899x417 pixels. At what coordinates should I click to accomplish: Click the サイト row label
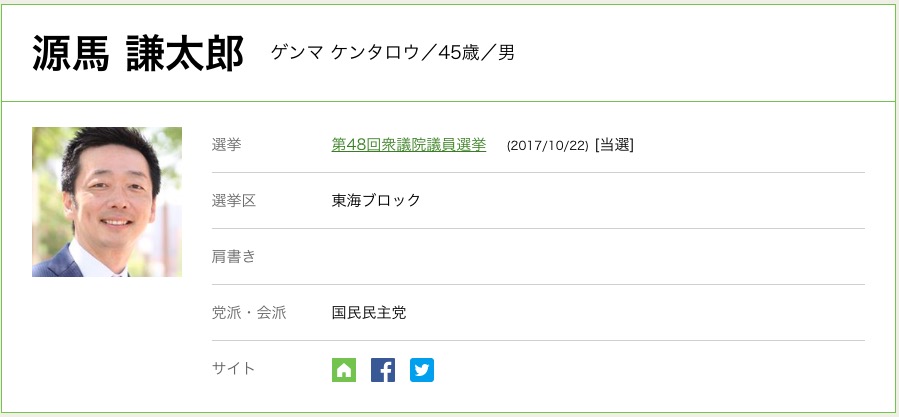click(234, 369)
